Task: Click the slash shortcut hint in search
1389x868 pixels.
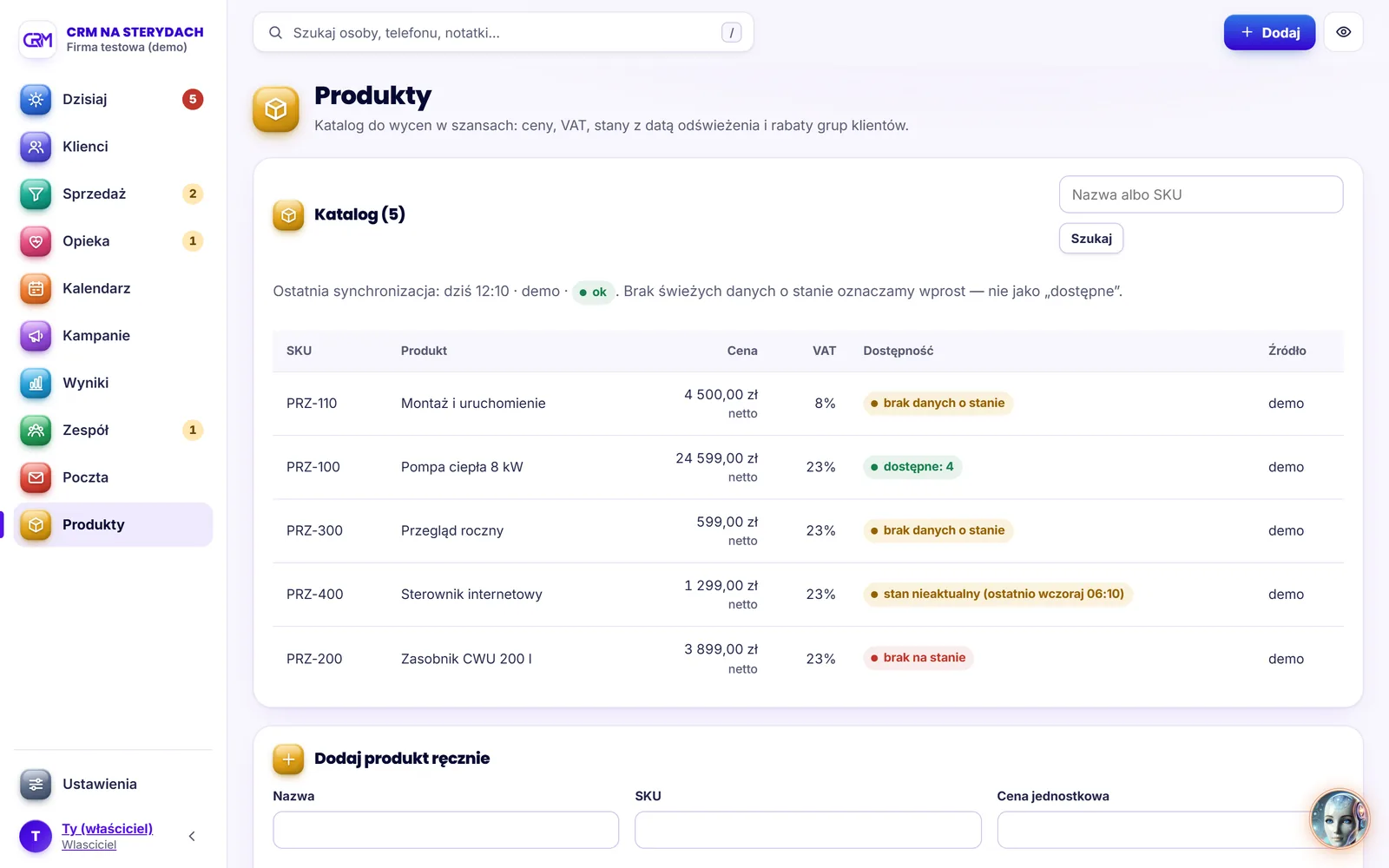Action: pos(731,33)
